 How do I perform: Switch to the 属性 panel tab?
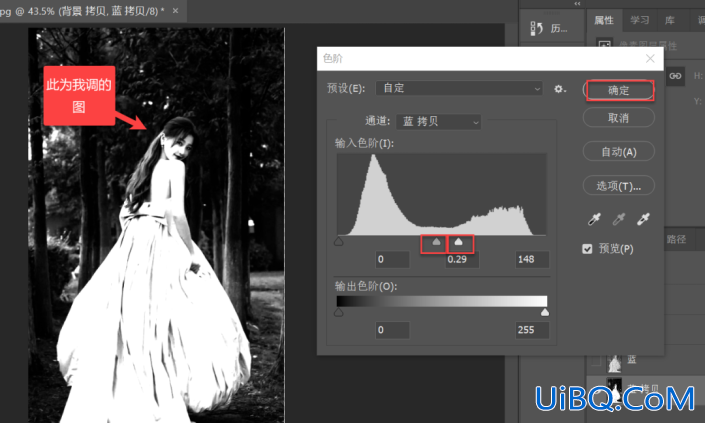click(604, 20)
